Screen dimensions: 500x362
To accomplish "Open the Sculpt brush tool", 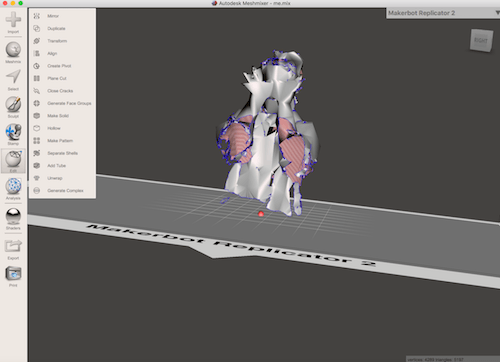I will [13, 107].
